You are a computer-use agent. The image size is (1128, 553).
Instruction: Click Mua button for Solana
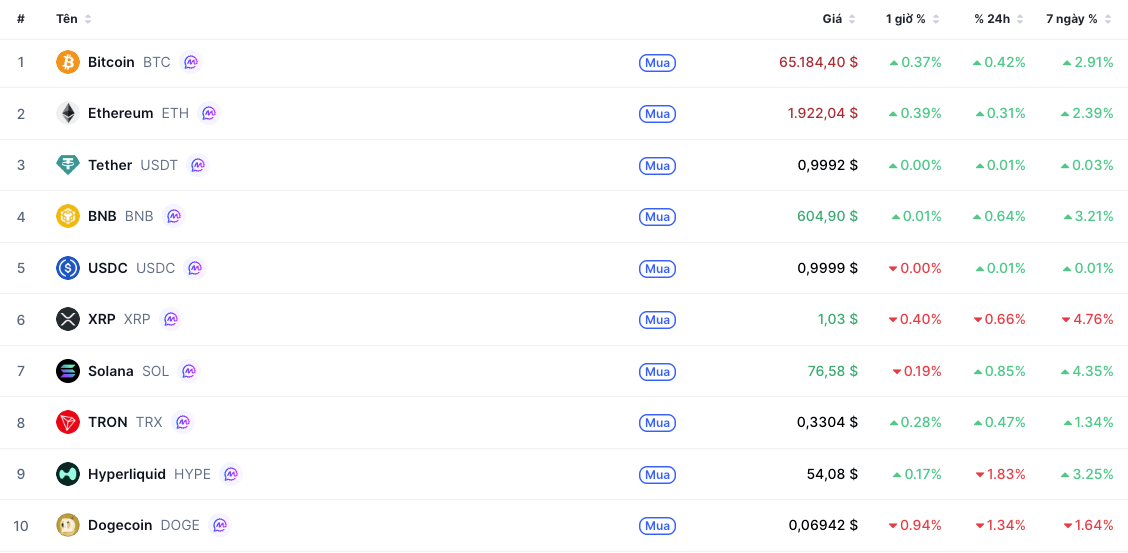(x=658, y=371)
